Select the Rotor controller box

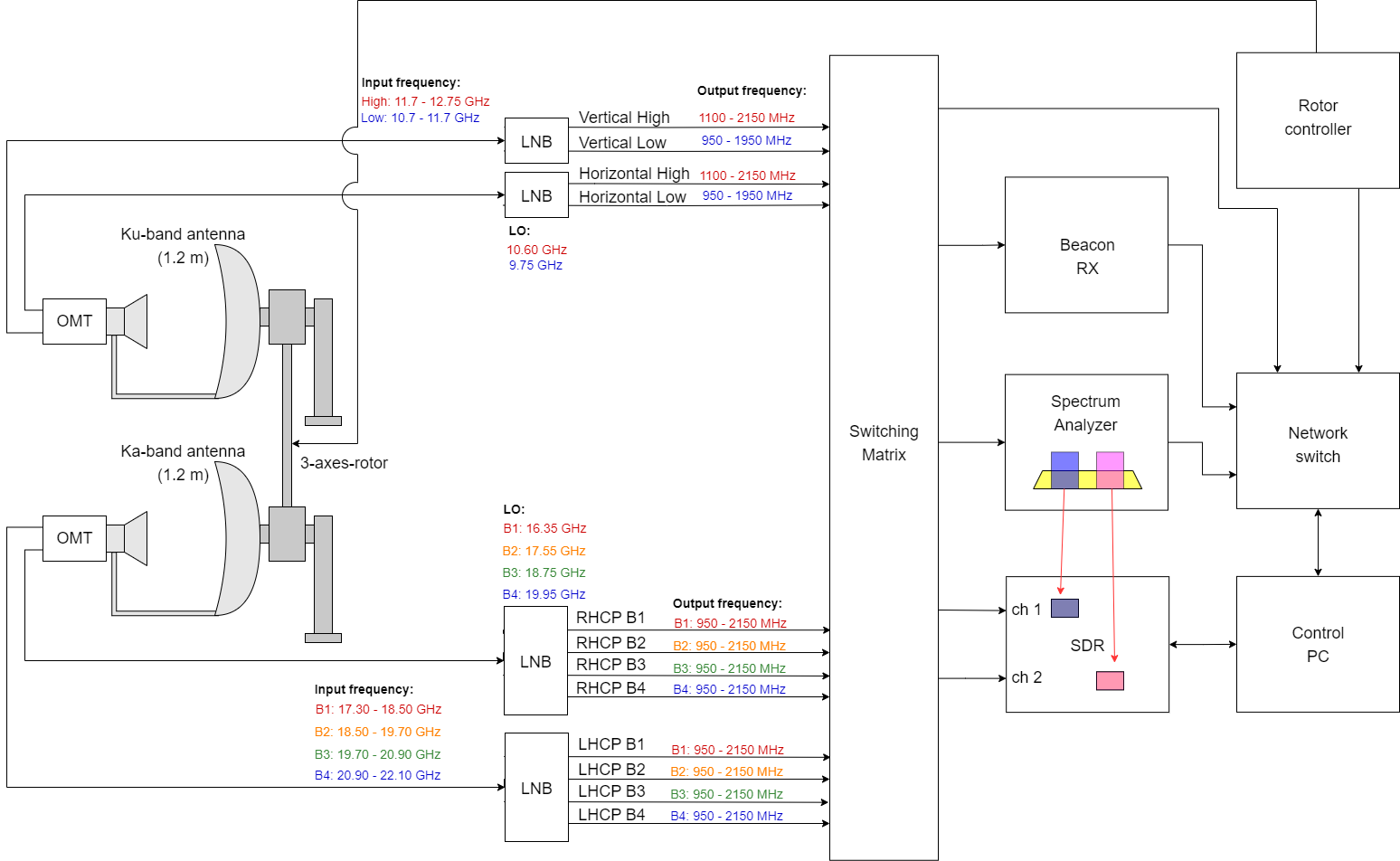(x=1318, y=120)
